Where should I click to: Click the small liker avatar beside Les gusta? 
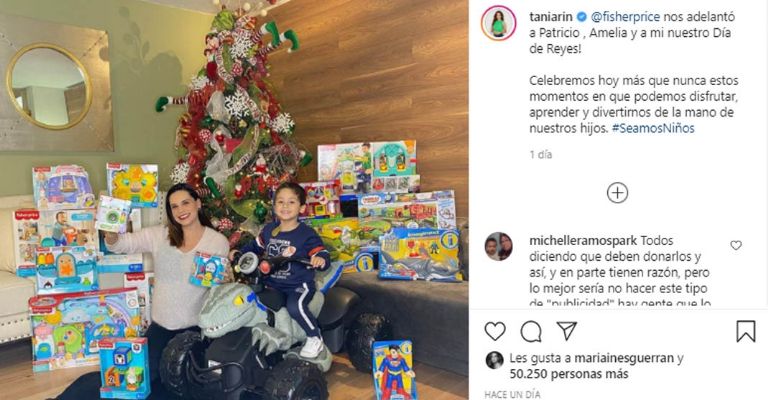494,360
